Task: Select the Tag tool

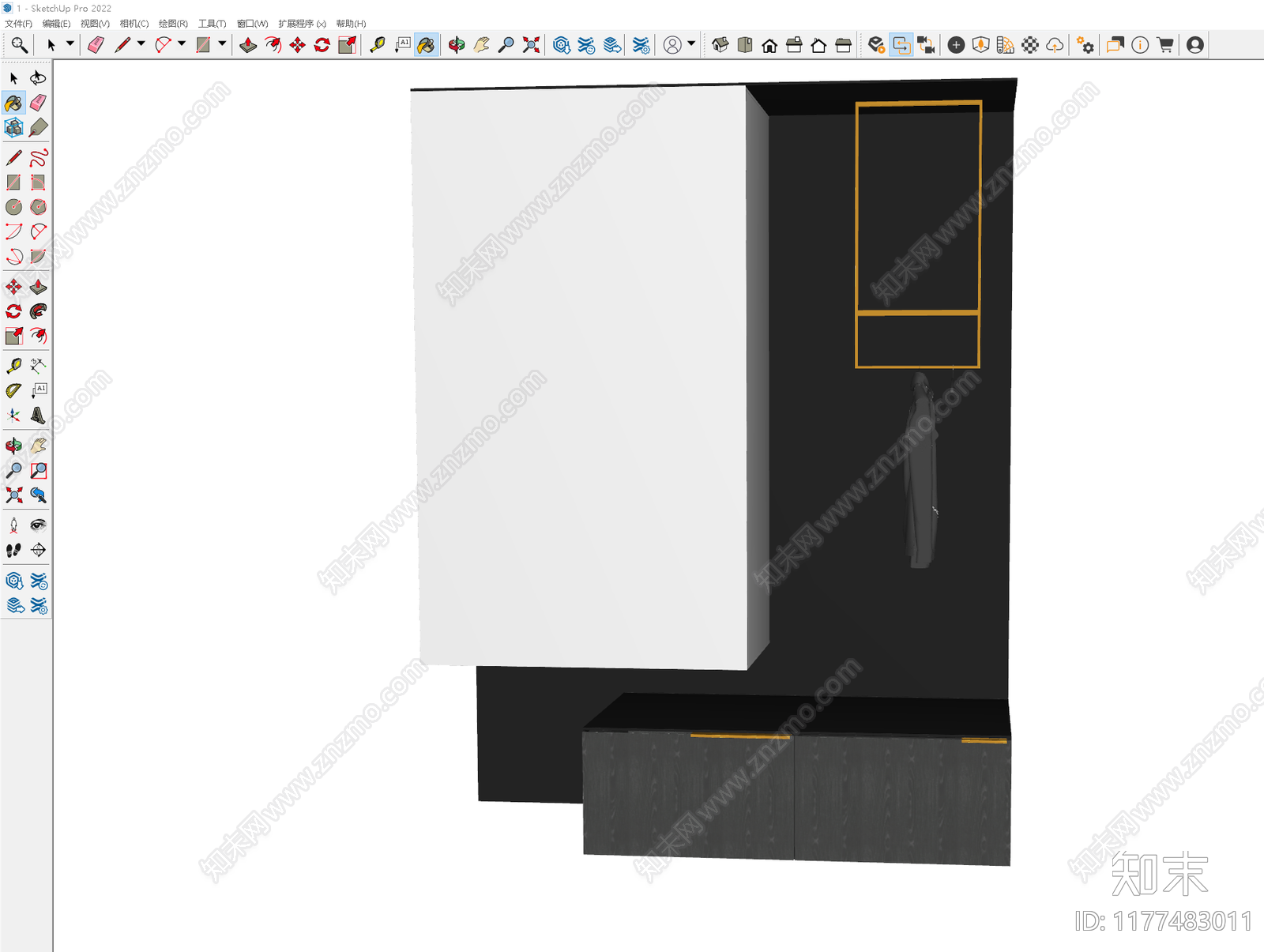Action: coord(38,127)
